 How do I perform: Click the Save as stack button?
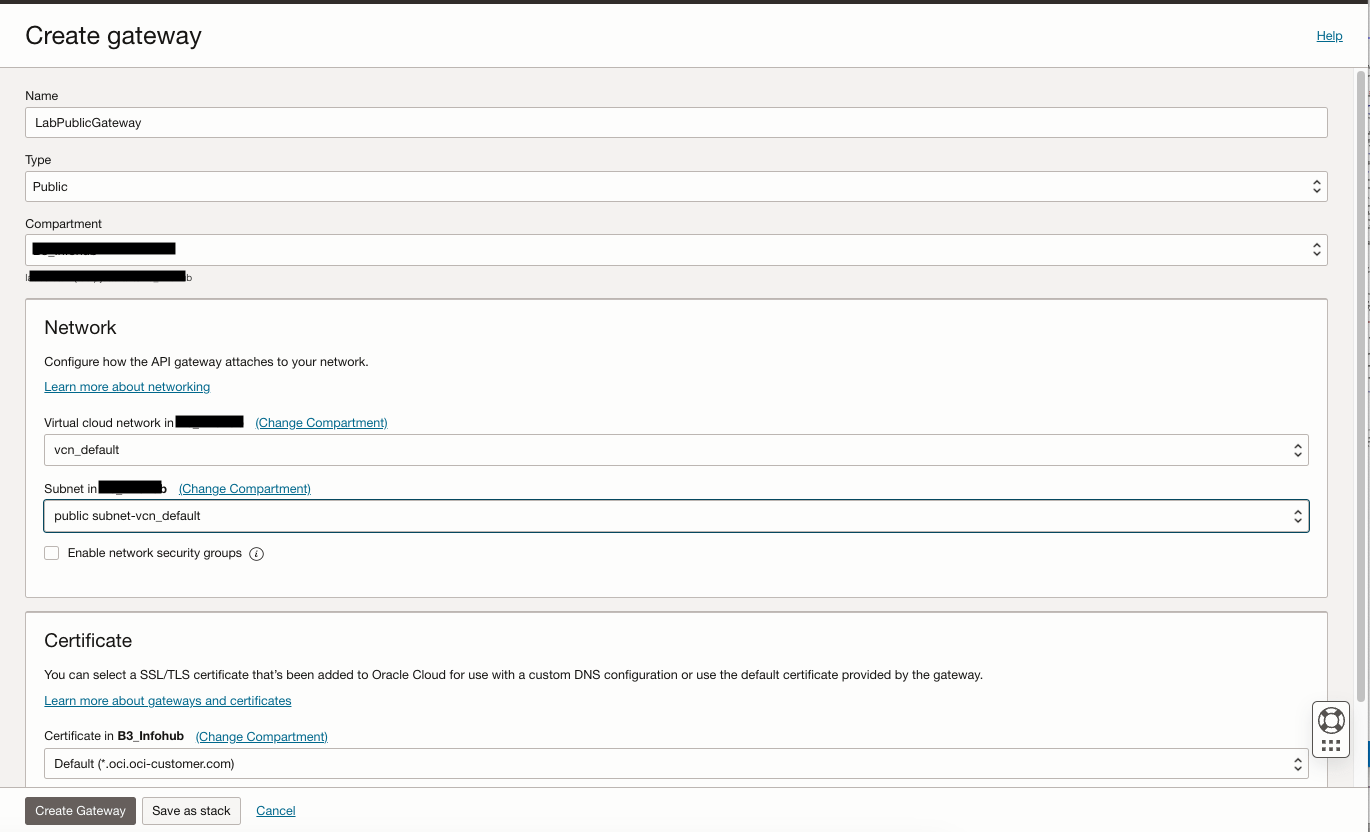pos(190,811)
